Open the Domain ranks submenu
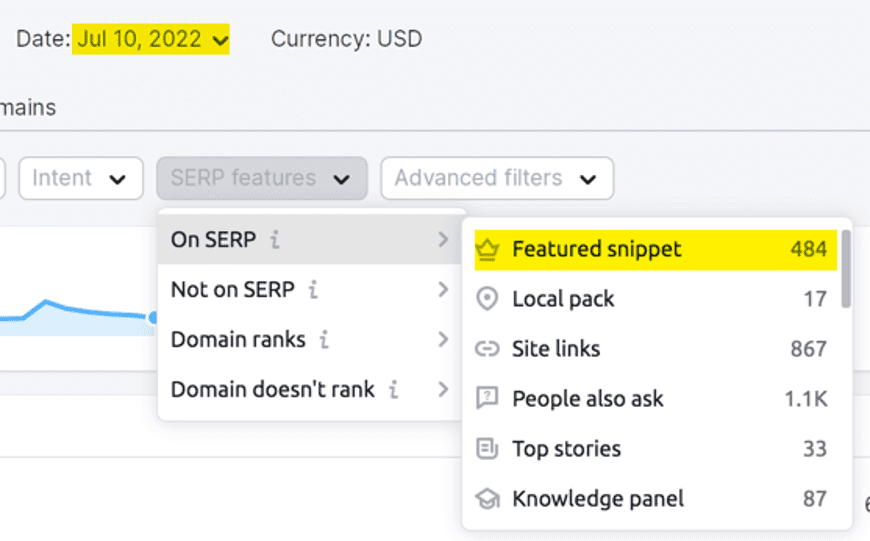870x541 pixels. point(238,340)
